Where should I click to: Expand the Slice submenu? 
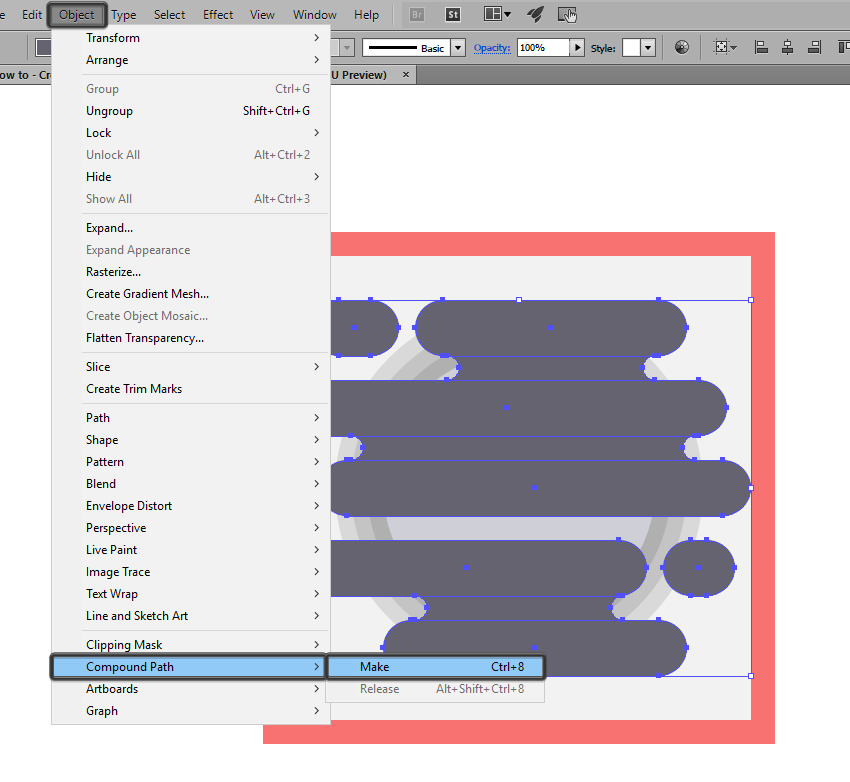tap(191, 367)
